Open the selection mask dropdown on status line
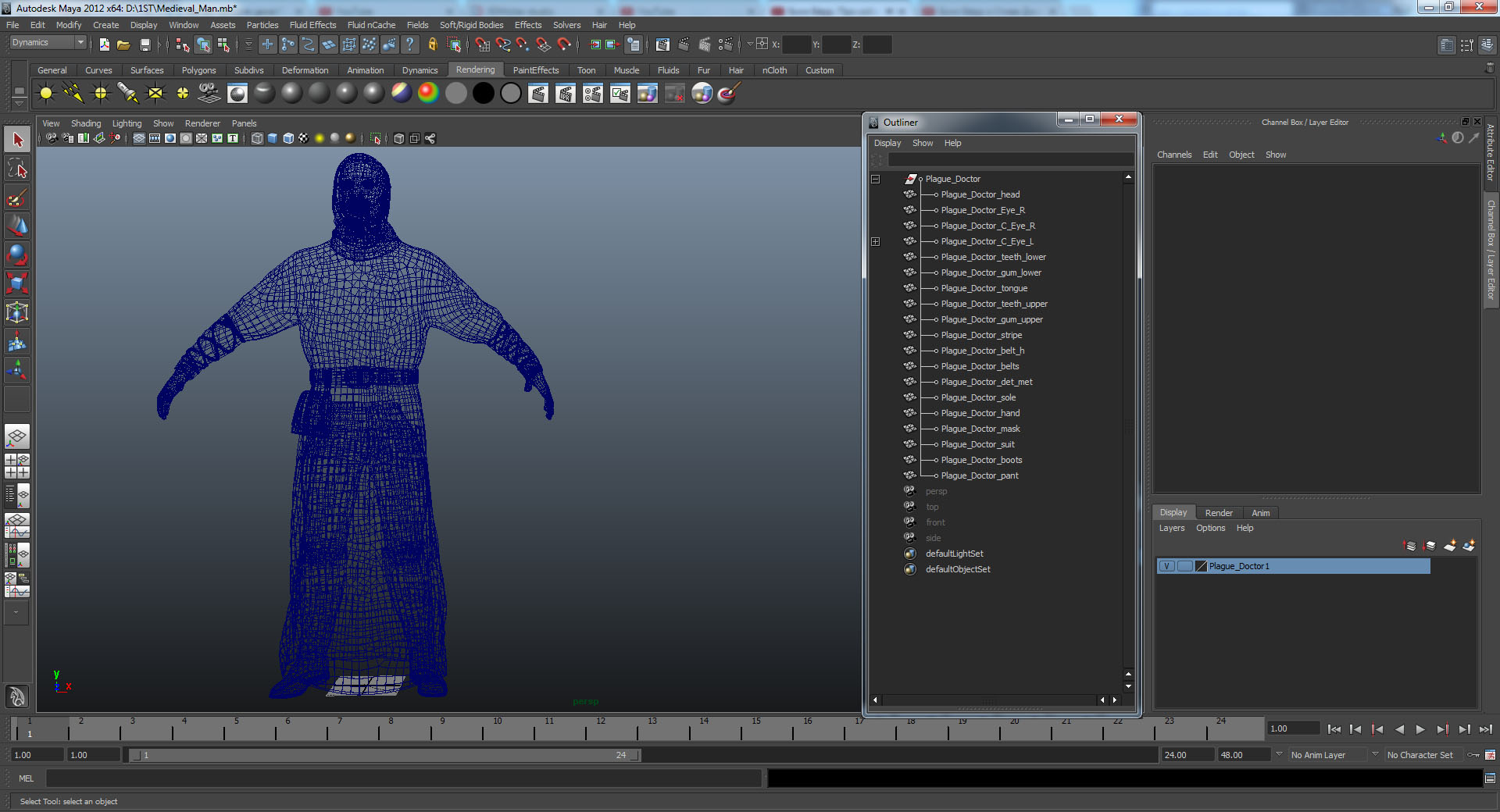1500x812 pixels. (x=248, y=45)
